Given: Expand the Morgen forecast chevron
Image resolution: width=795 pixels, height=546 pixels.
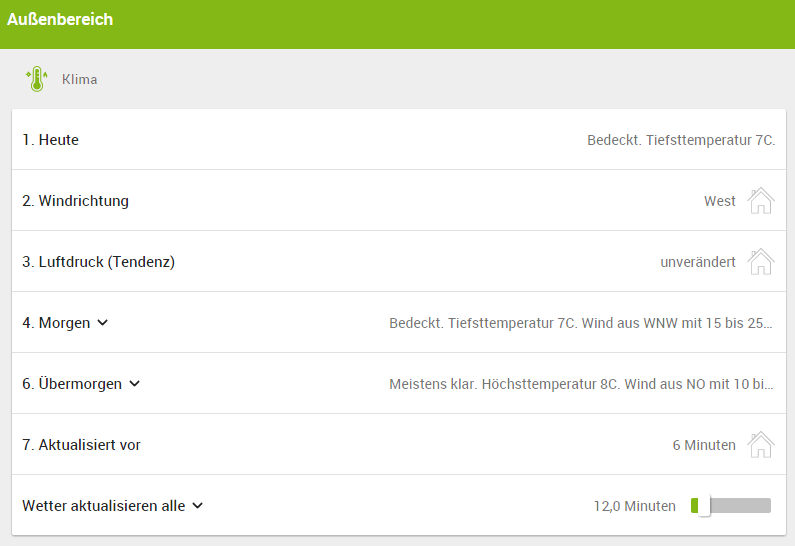Looking at the screenshot, I should pyautogui.click(x=103, y=323).
